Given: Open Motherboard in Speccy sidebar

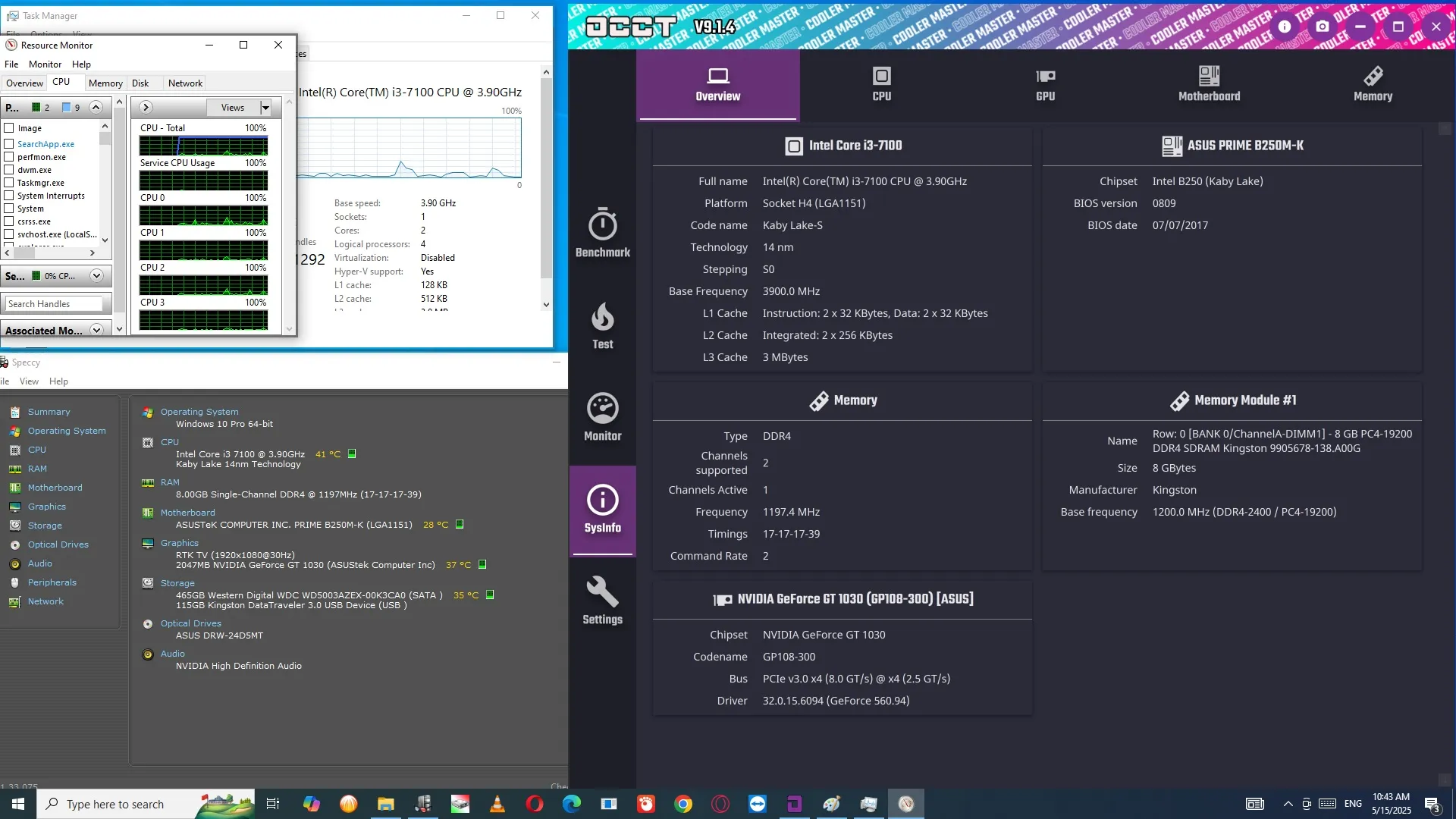Looking at the screenshot, I should pos(55,488).
